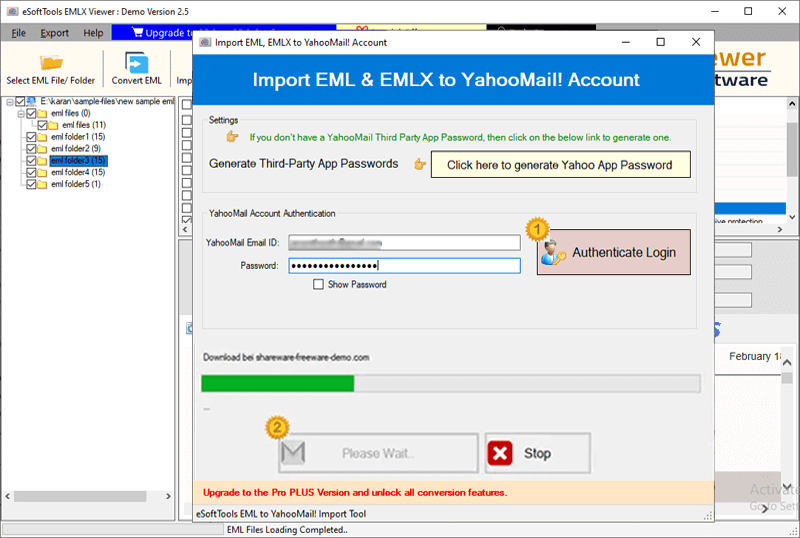The height and width of the screenshot is (538, 800).
Task: Click Authenticate Login button
Action: click(614, 252)
